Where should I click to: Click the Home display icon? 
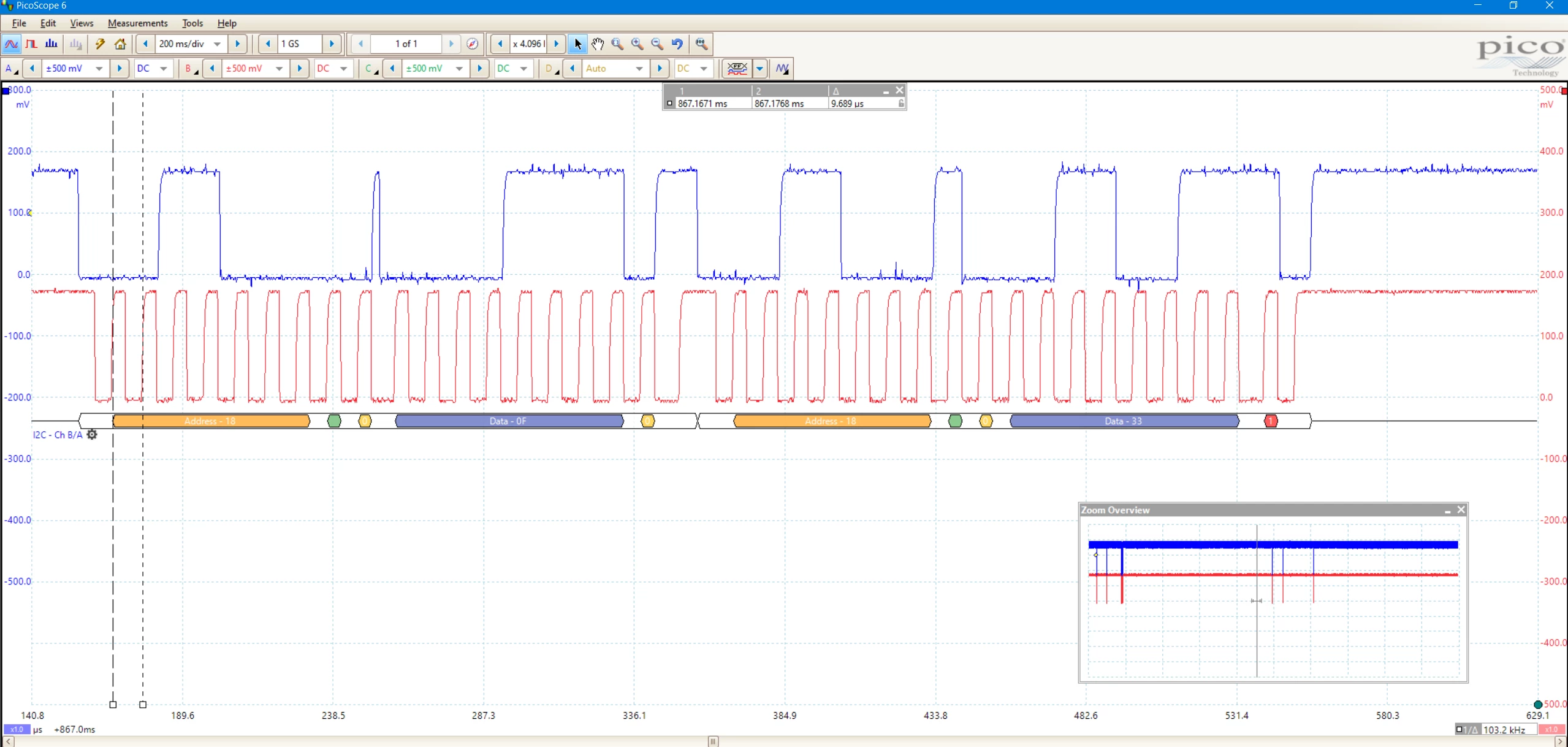coord(120,44)
